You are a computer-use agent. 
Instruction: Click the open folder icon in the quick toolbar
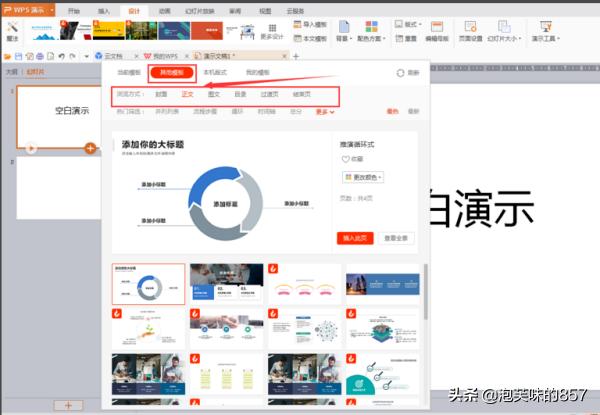tap(8, 57)
